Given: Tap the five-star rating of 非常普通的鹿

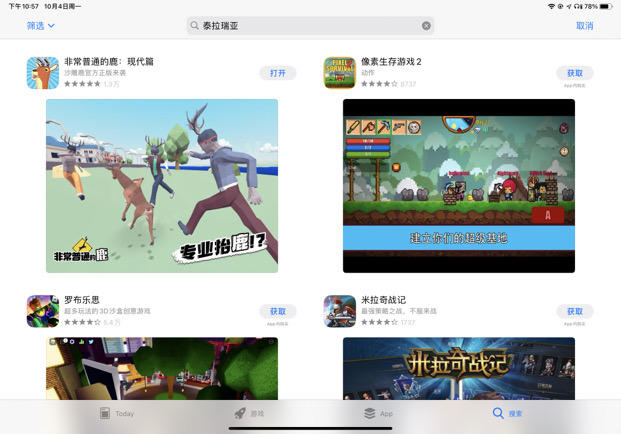Looking at the screenshot, I should coord(82,84).
